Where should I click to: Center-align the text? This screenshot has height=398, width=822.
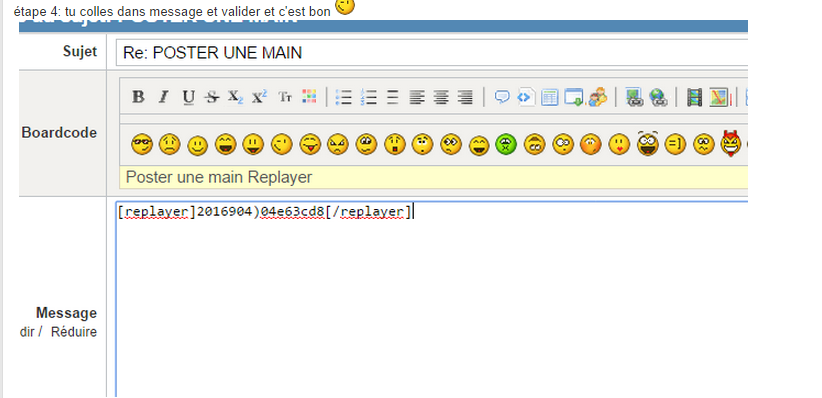pos(441,97)
